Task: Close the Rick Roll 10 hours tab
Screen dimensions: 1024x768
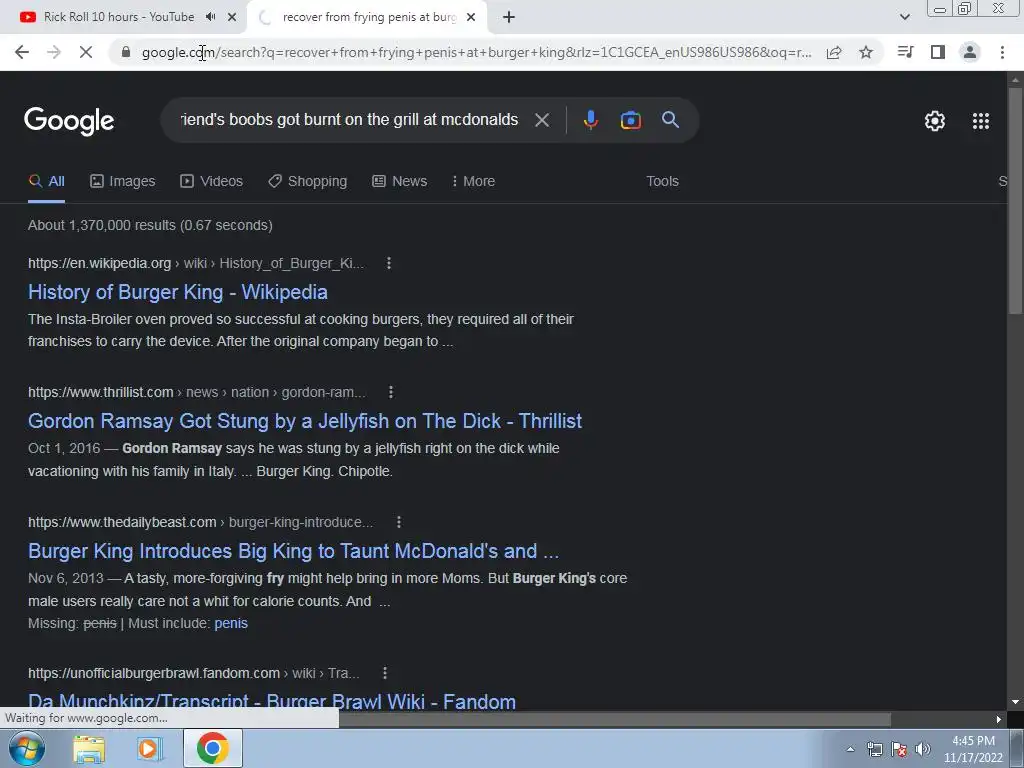Action: tap(232, 17)
